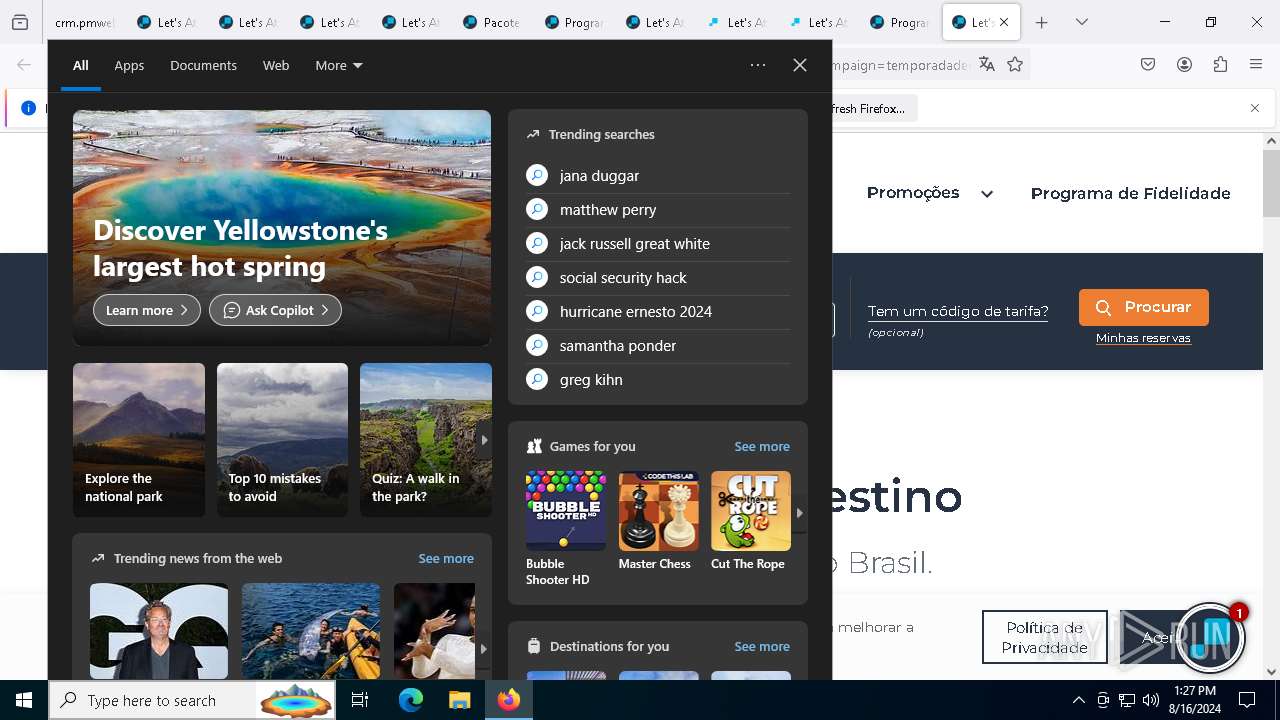Open a new Firefox tab
The image size is (1280, 720).
pos(1041,22)
